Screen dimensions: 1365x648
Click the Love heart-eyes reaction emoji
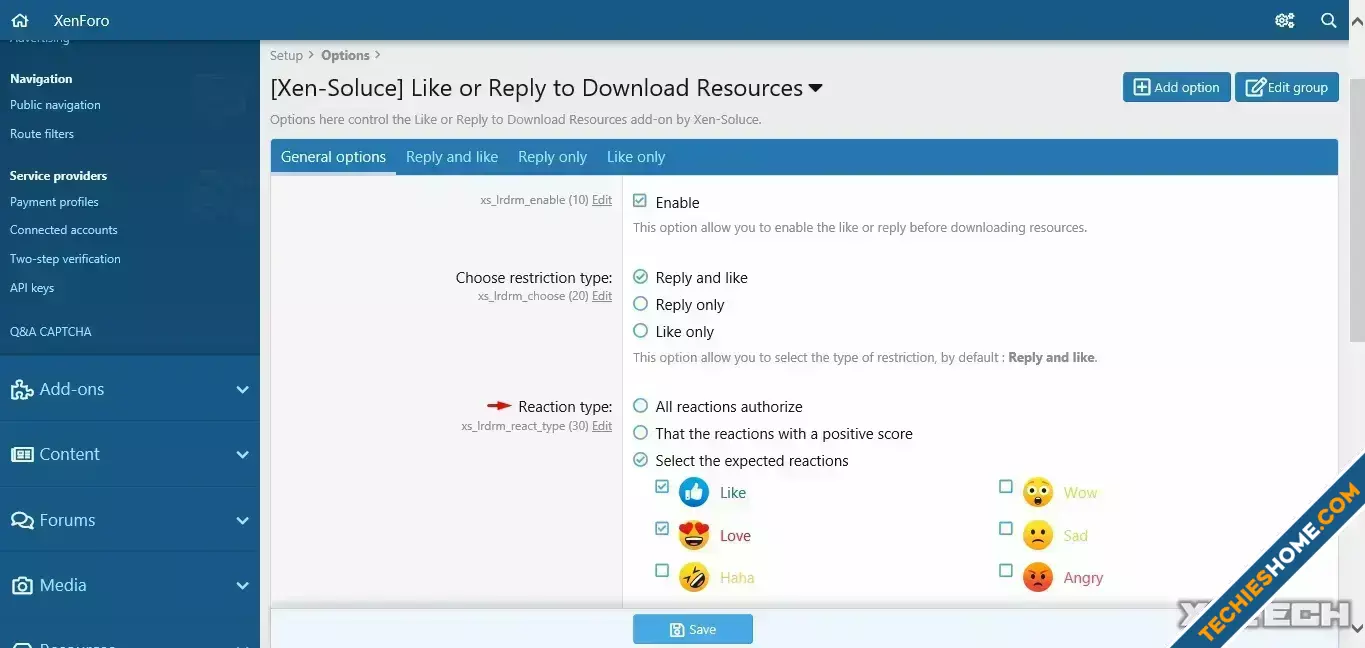693,535
